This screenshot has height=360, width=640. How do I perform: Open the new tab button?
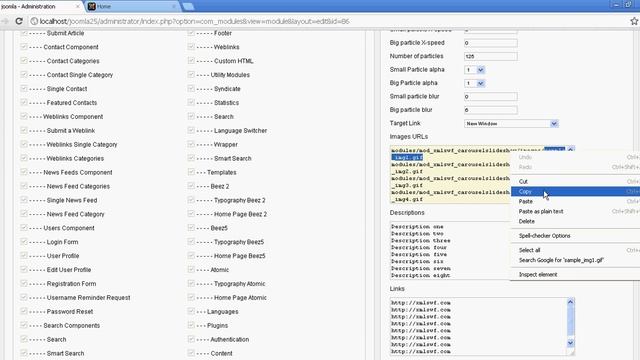[x=188, y=6]
